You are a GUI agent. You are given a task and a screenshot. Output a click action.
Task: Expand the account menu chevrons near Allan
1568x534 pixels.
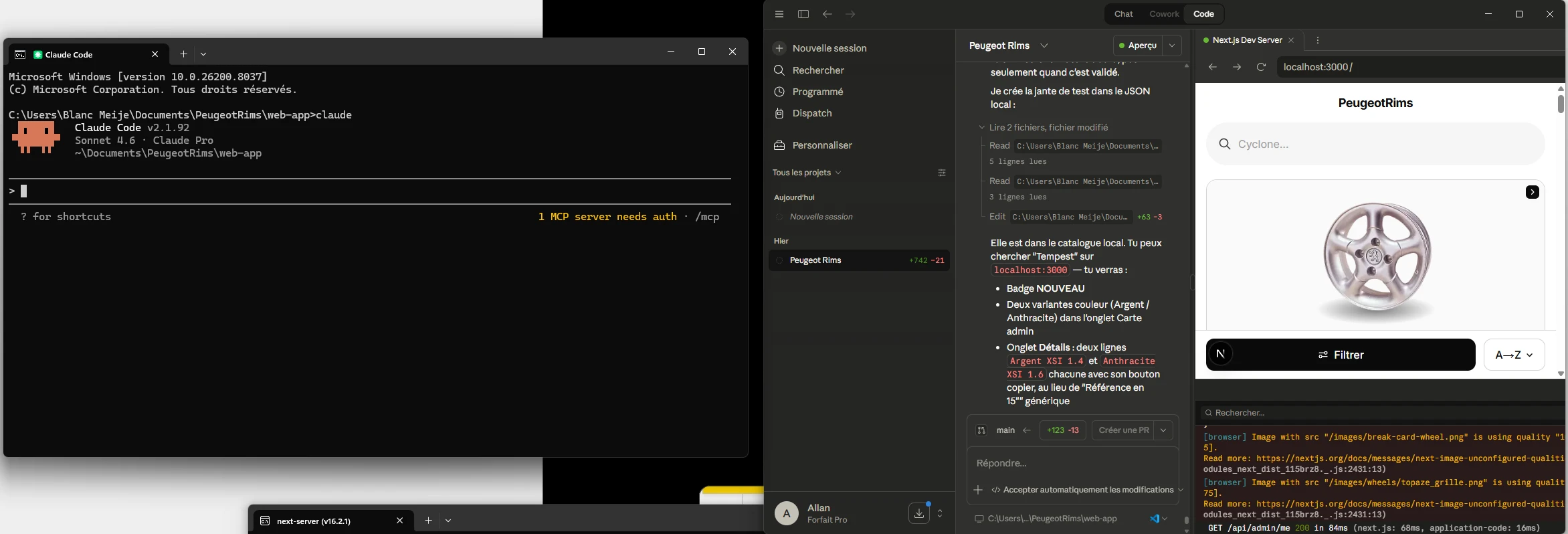pos(940,513)
